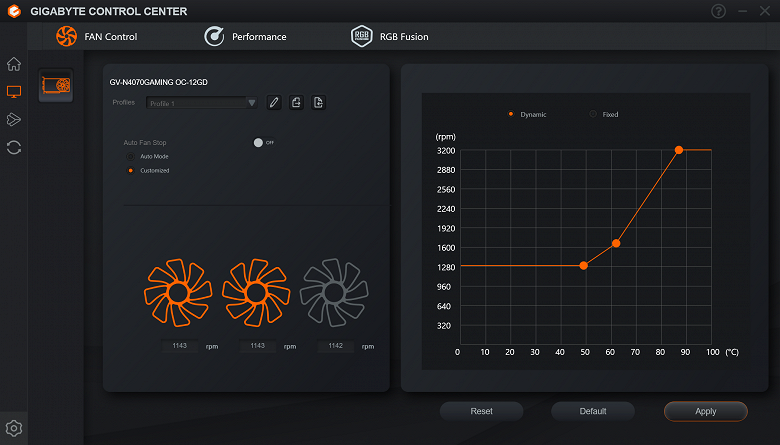Open the Home sidebar icon
The width and height of the screenshot is (780, 445).
pos(14,64)
